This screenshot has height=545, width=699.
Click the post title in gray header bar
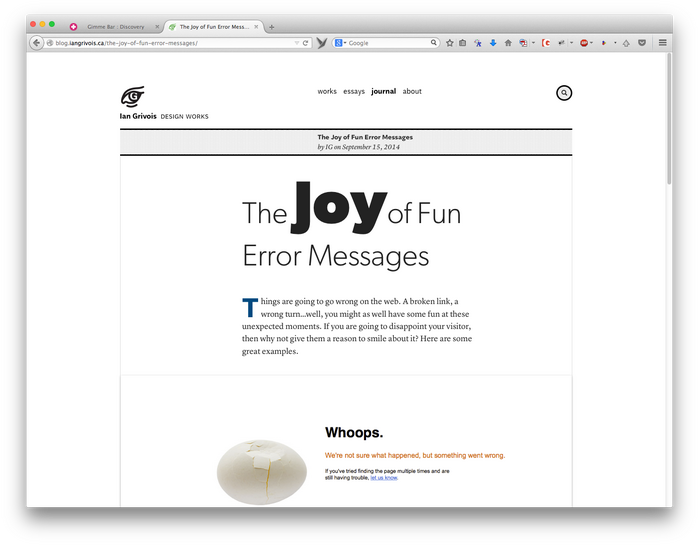click(365, 137)
